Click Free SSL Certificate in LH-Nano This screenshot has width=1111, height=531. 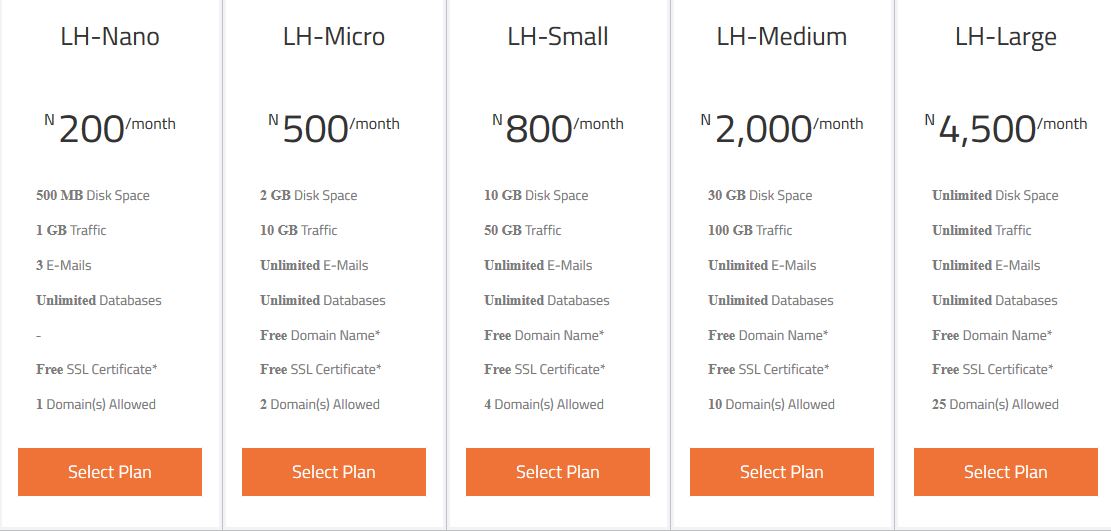(97, 369)
